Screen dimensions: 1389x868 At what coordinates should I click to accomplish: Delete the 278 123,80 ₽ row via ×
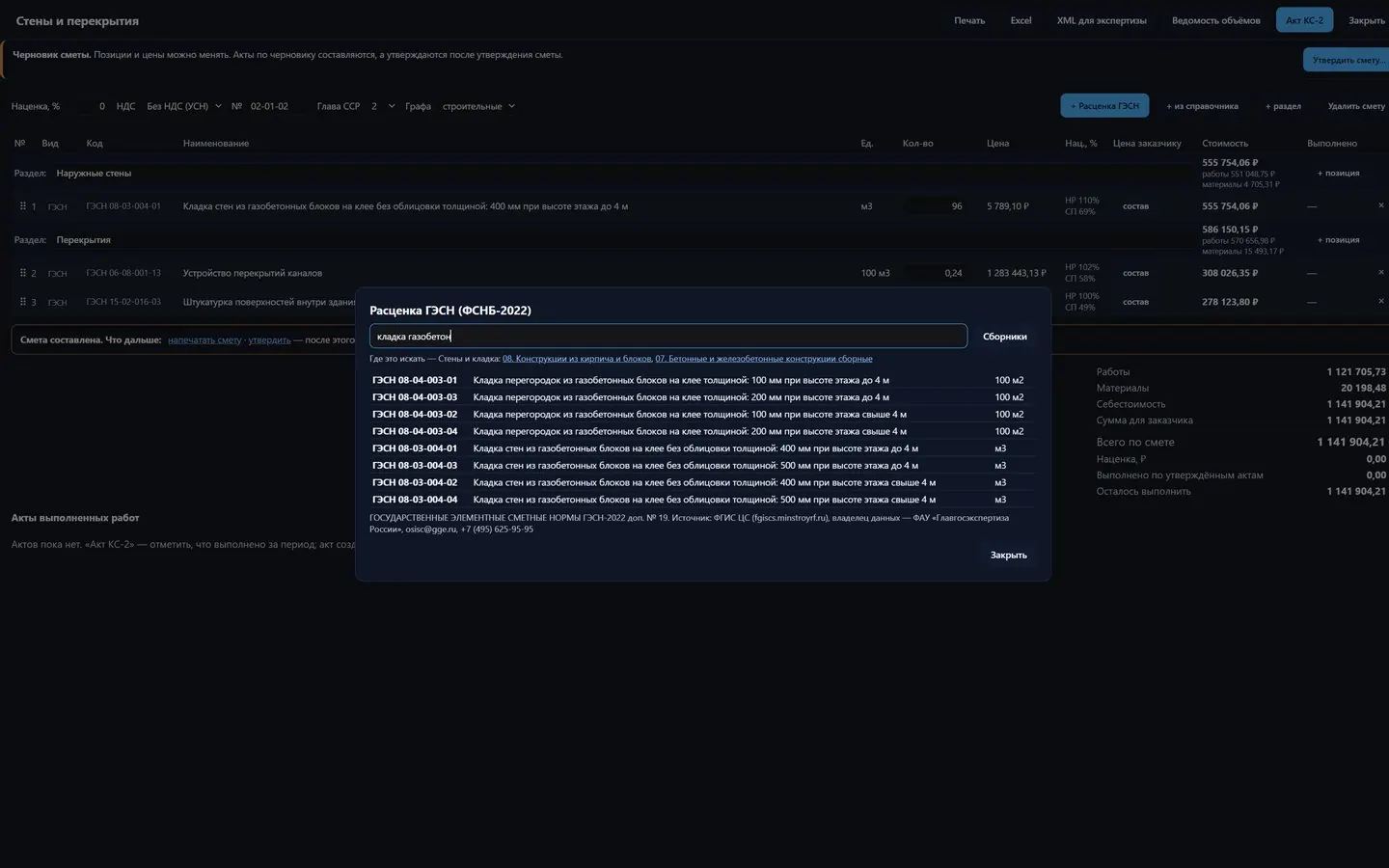tap(1380, 301)
